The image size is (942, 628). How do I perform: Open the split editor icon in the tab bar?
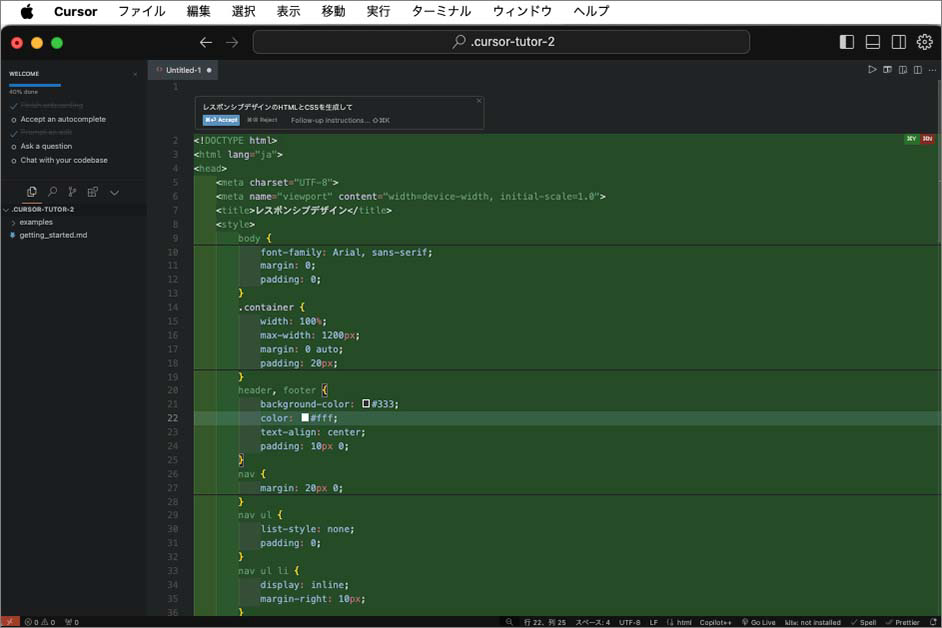pos(916,70)
